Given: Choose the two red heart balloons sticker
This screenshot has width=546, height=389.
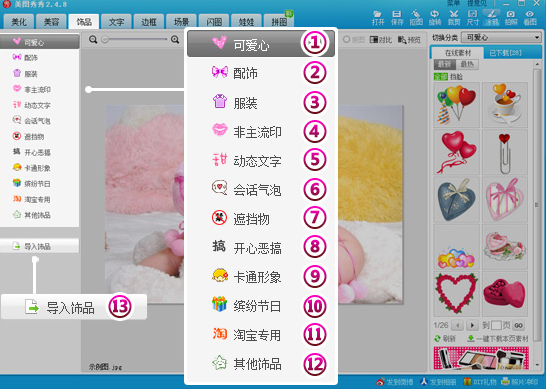Looking at the screenshot, I should point(457,152).
